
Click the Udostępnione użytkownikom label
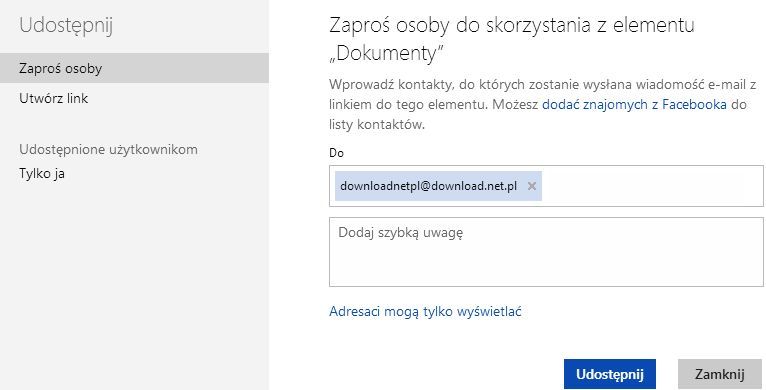click(x=108, y=150)
